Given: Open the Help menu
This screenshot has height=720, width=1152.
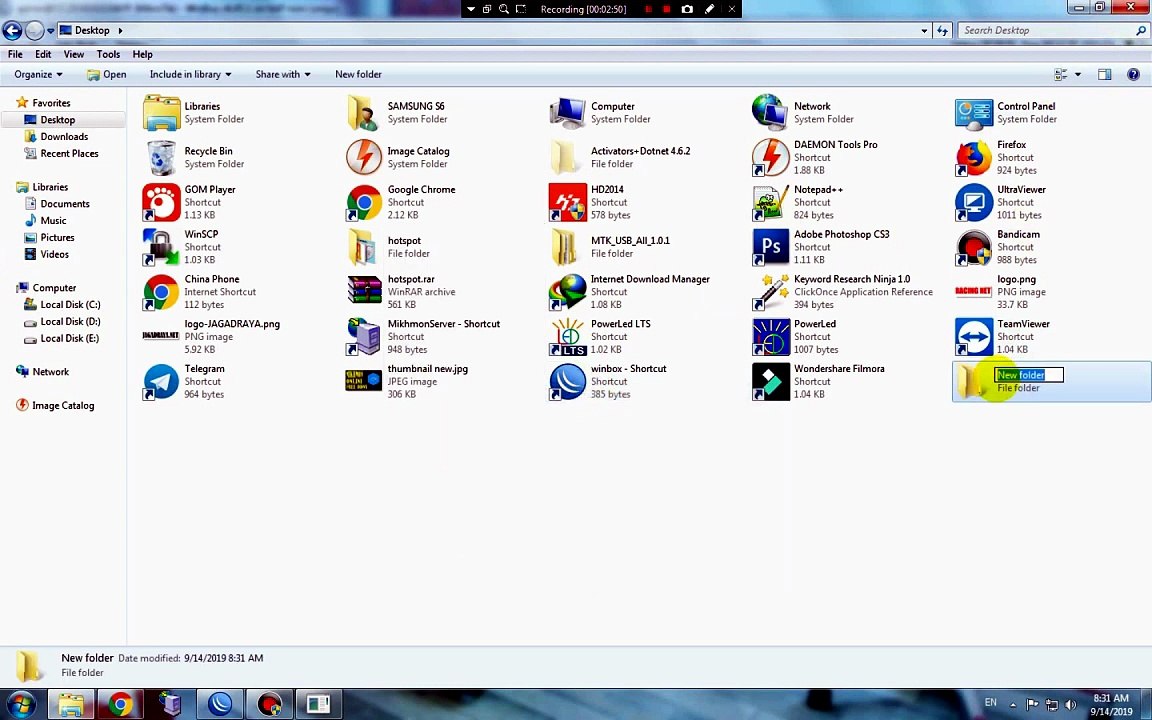Looking at the screenshot, I should 143,54.
